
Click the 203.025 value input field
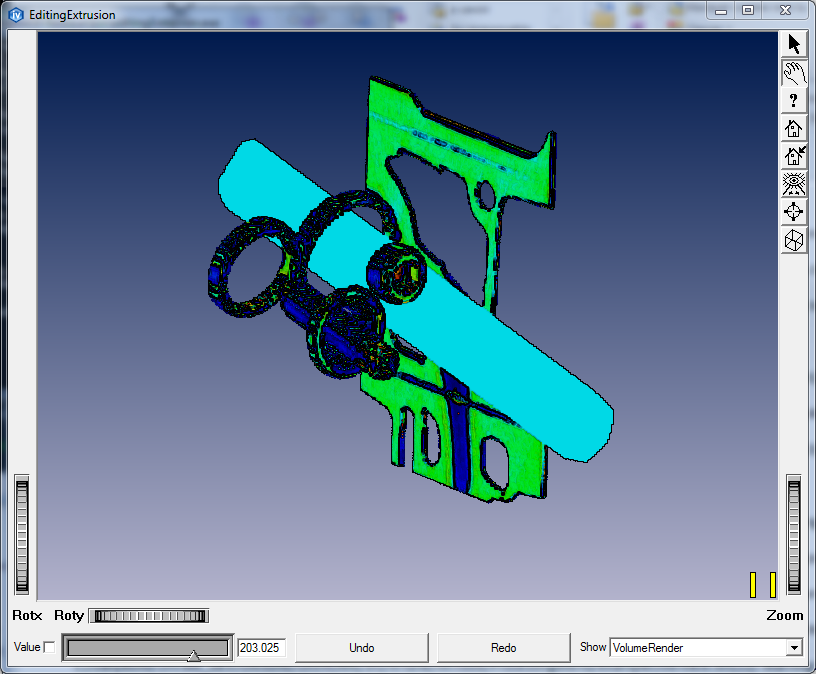pos(261,648)
